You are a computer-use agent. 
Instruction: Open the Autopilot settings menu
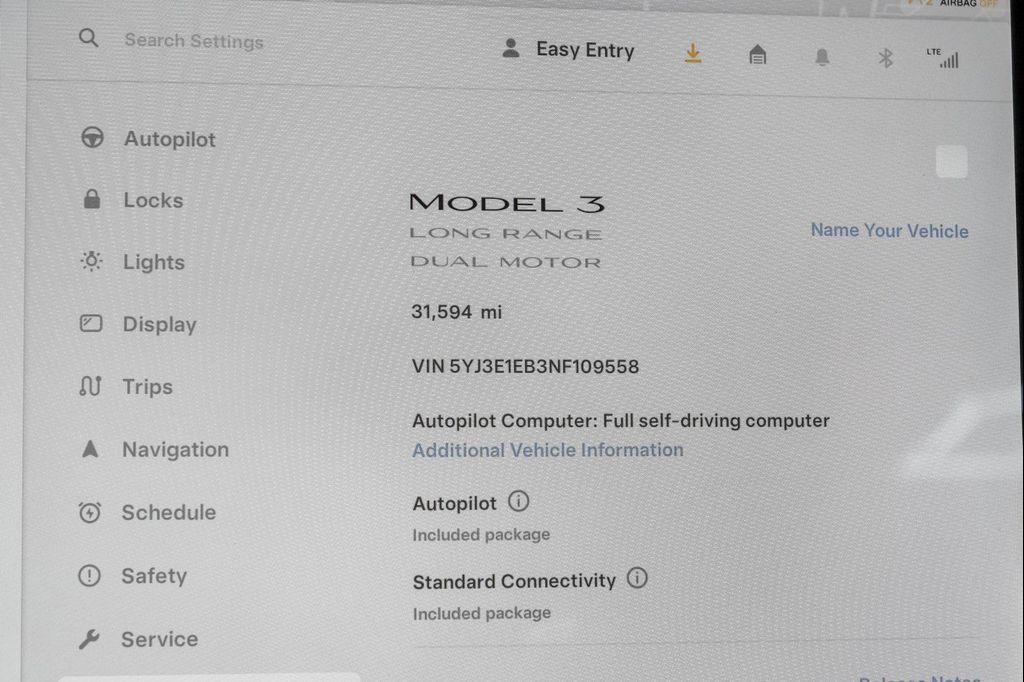point(148,138)
